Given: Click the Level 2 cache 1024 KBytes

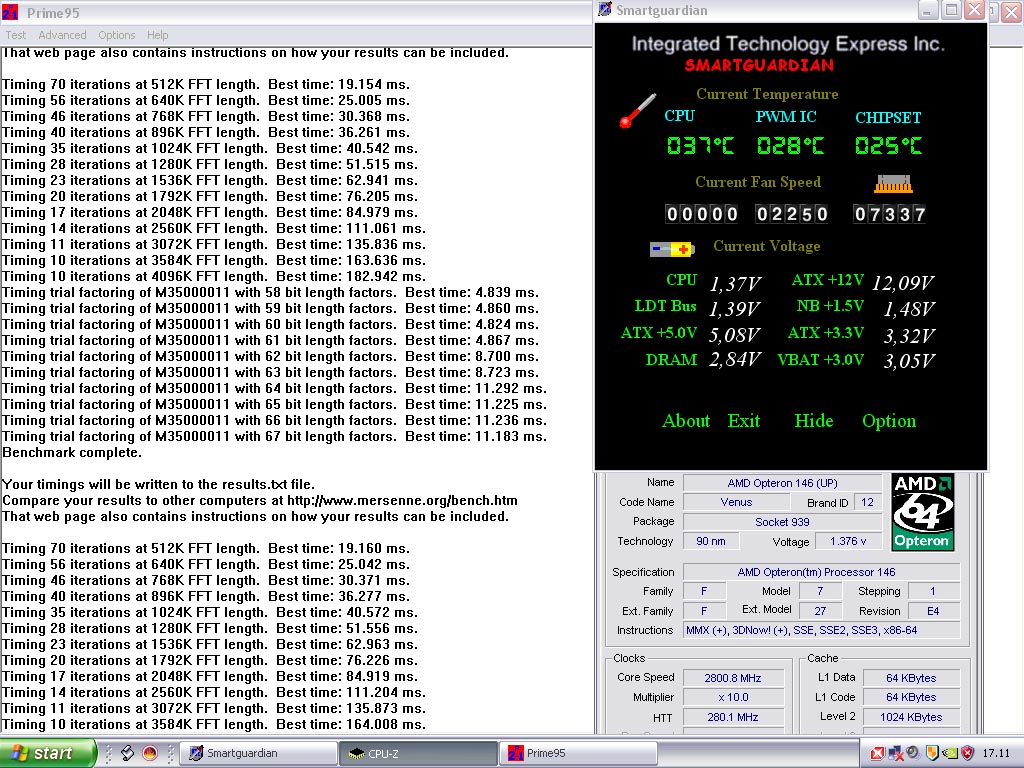Looking at the screenshot, I should (911, 717).
